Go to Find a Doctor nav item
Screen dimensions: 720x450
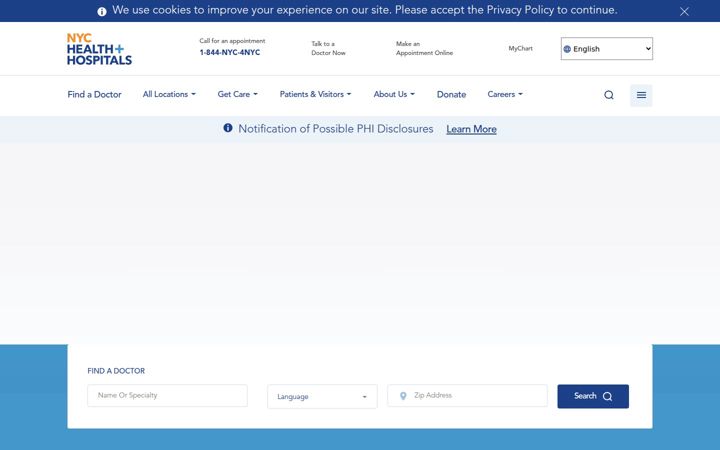coord(94,95)
